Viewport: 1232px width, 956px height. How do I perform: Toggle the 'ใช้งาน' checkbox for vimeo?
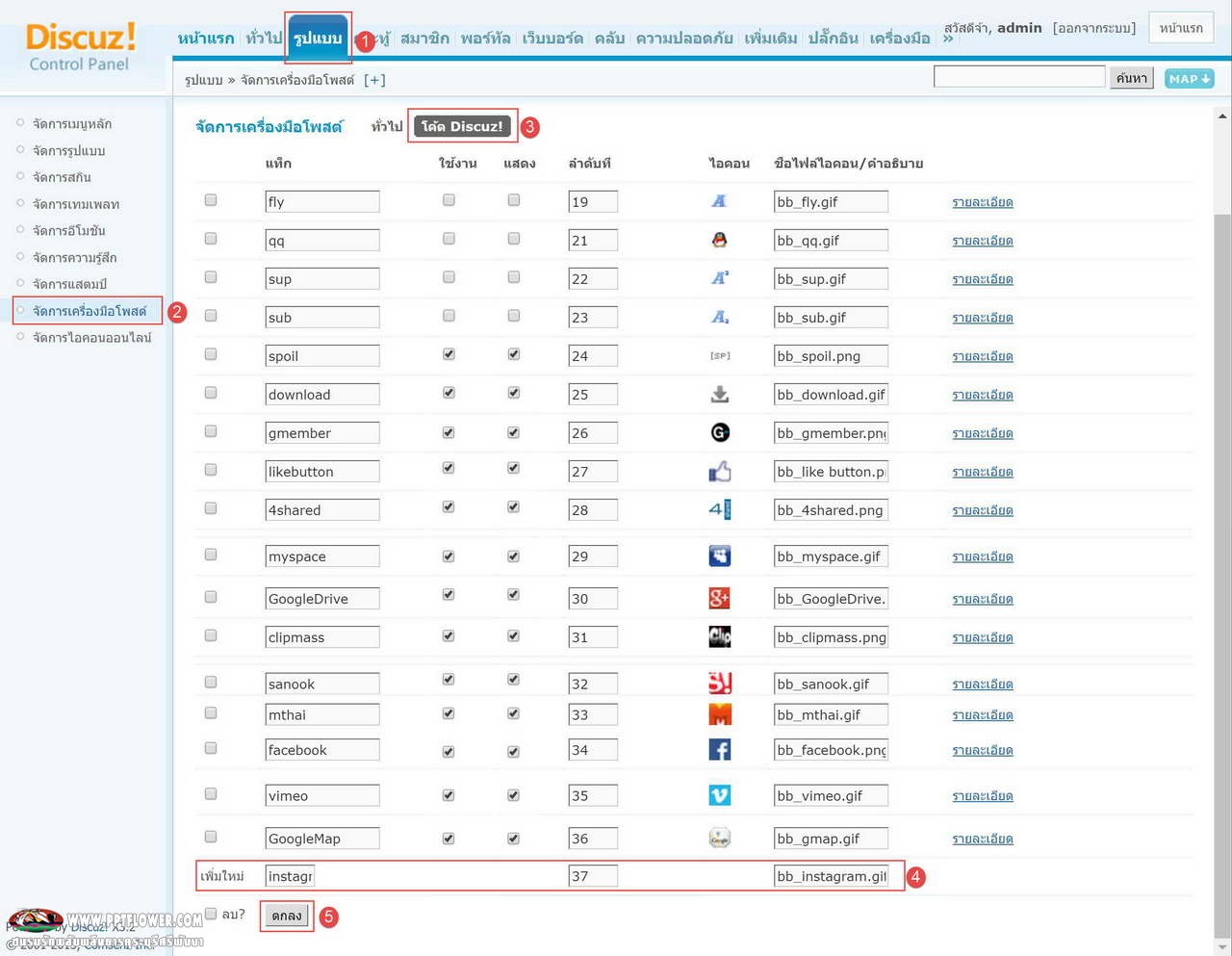point(449,795)
